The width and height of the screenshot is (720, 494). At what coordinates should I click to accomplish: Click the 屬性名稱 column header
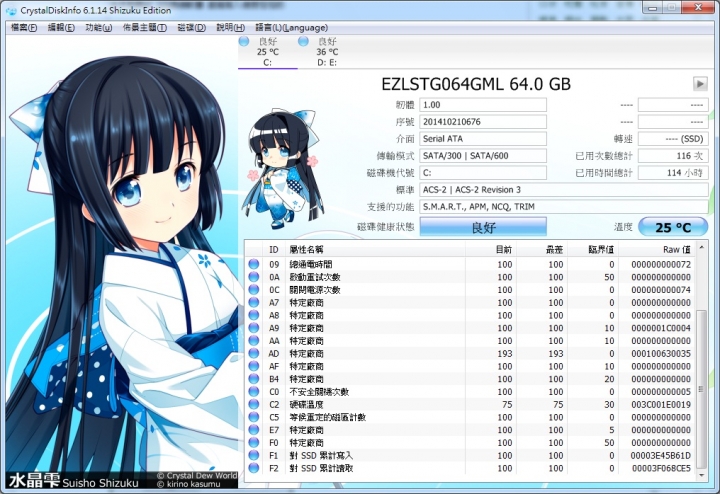tap(376, 249)
